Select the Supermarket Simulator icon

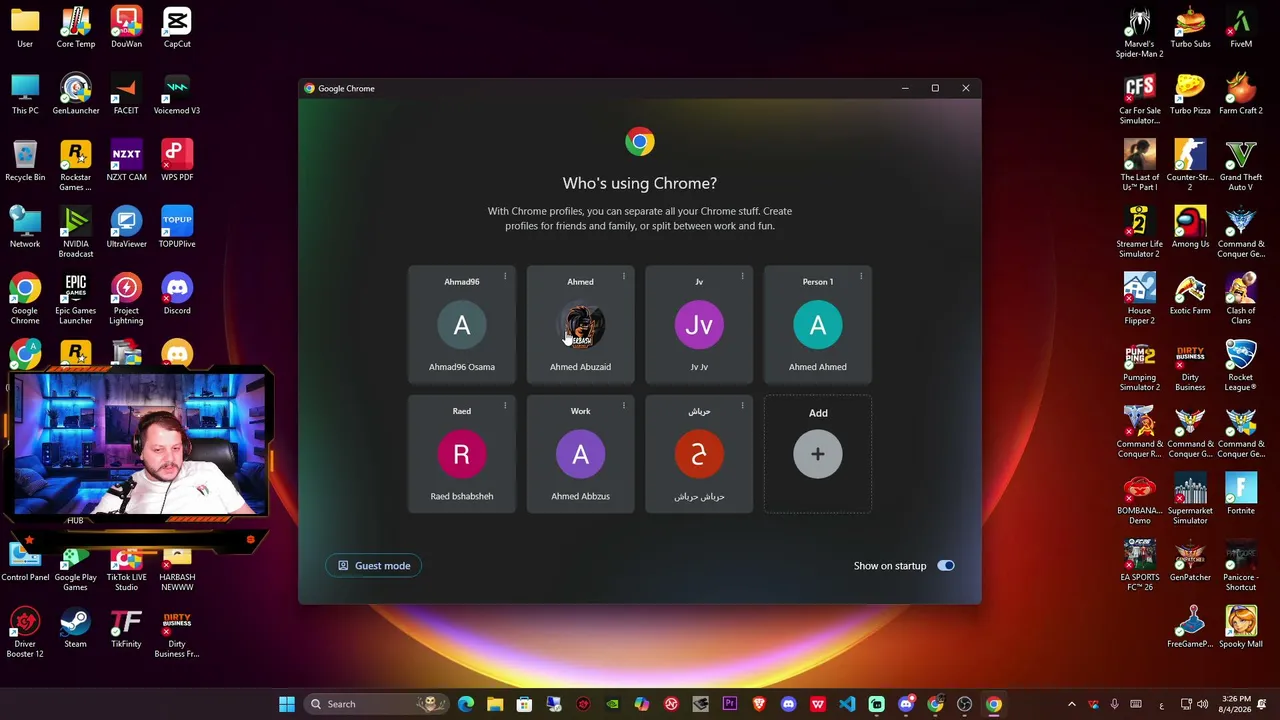click(x=1190, y=500)
